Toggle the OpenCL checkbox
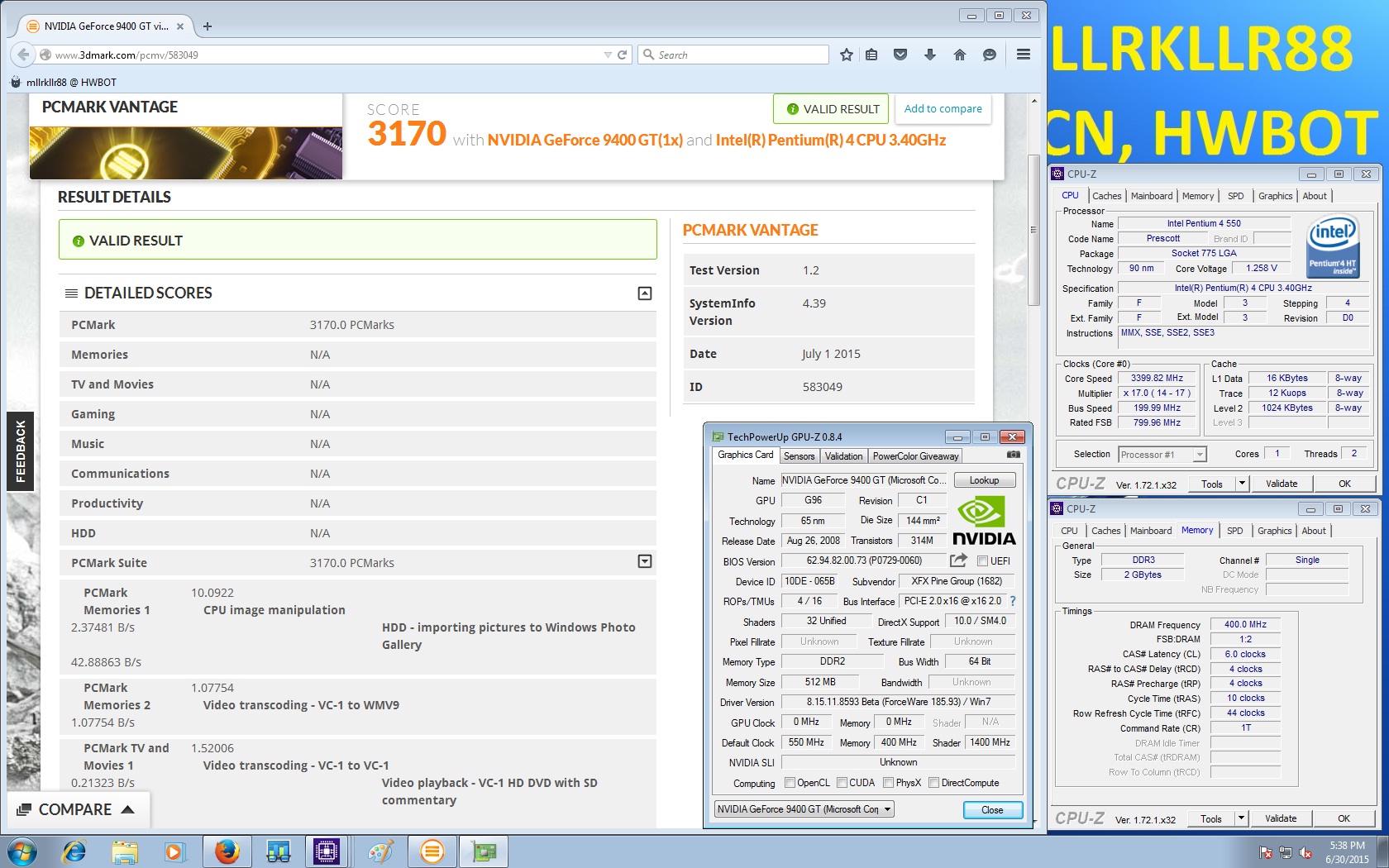The image size is (1389, 868). coord(790,783)
